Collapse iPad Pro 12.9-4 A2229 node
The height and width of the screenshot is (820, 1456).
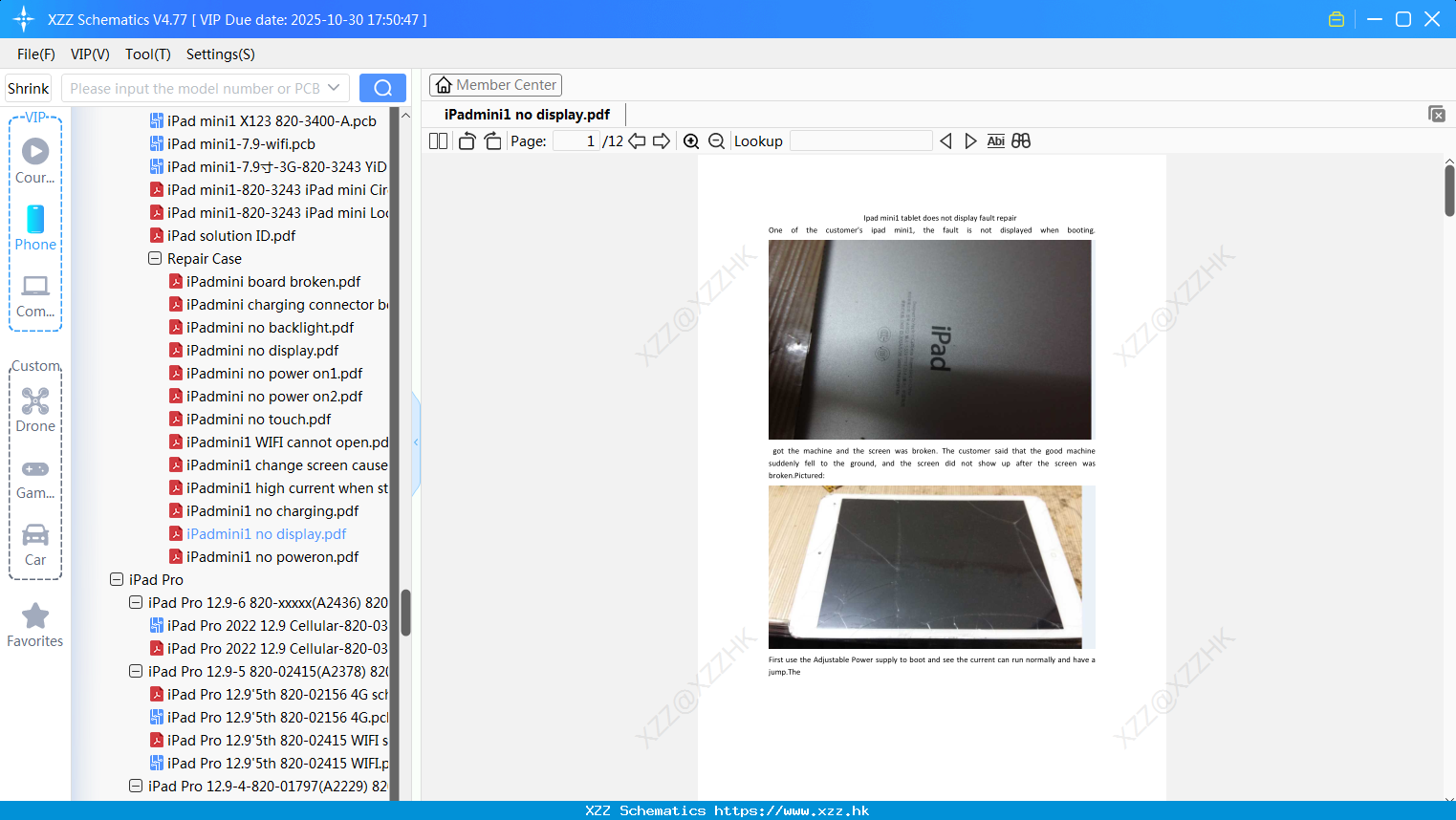point(136,786)
